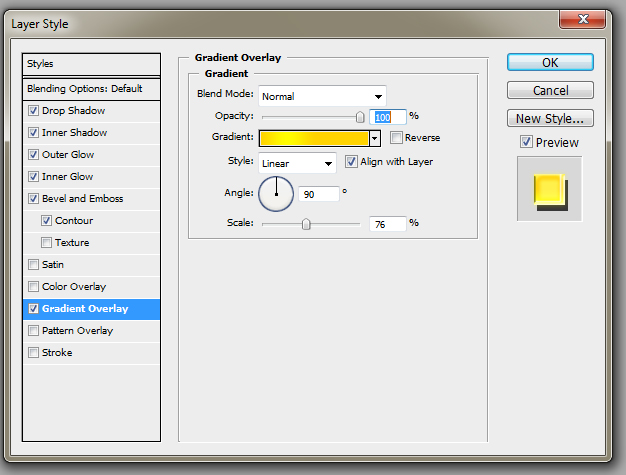
Task: Uncheck the Gradient Overlay checkbox
Action: click(34, 309)
